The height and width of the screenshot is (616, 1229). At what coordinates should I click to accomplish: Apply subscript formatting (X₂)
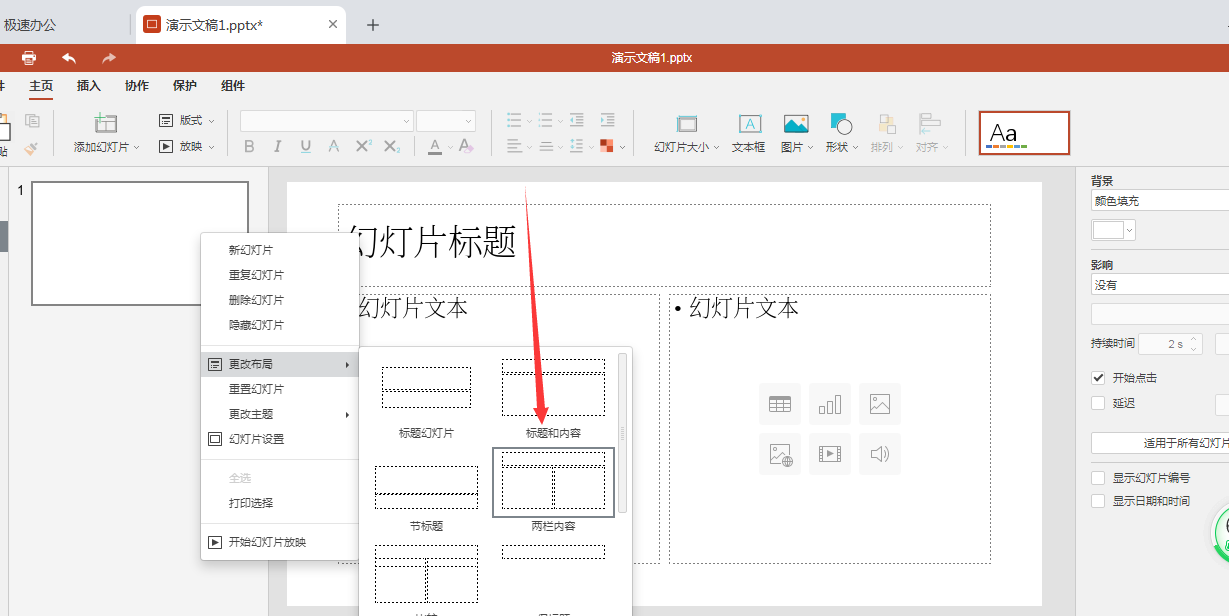(392, 147)
